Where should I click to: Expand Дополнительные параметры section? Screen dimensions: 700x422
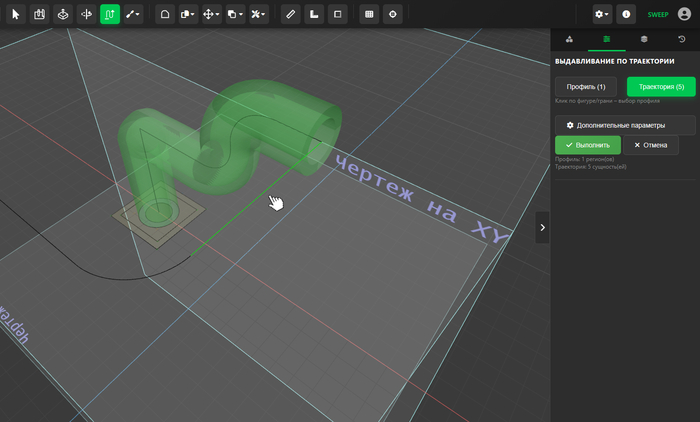point(625,125)
